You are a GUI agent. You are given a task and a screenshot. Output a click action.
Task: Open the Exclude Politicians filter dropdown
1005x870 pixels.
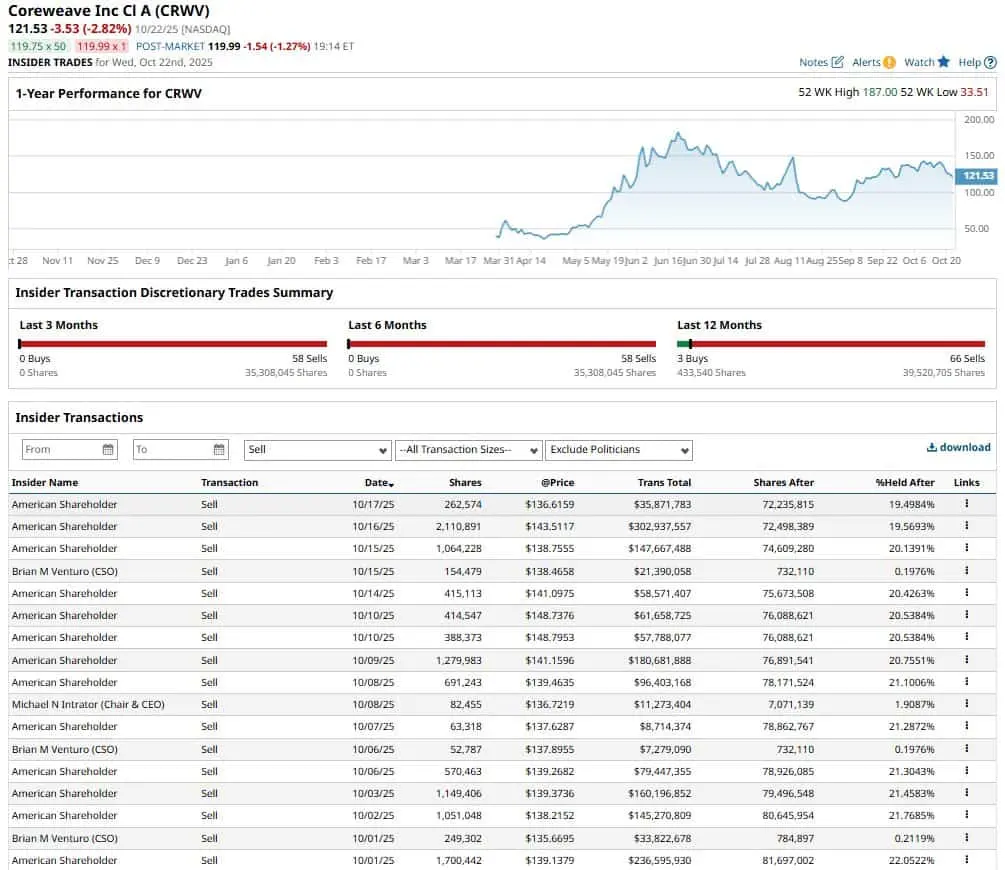pyautogui.click(x=617, y=449)
